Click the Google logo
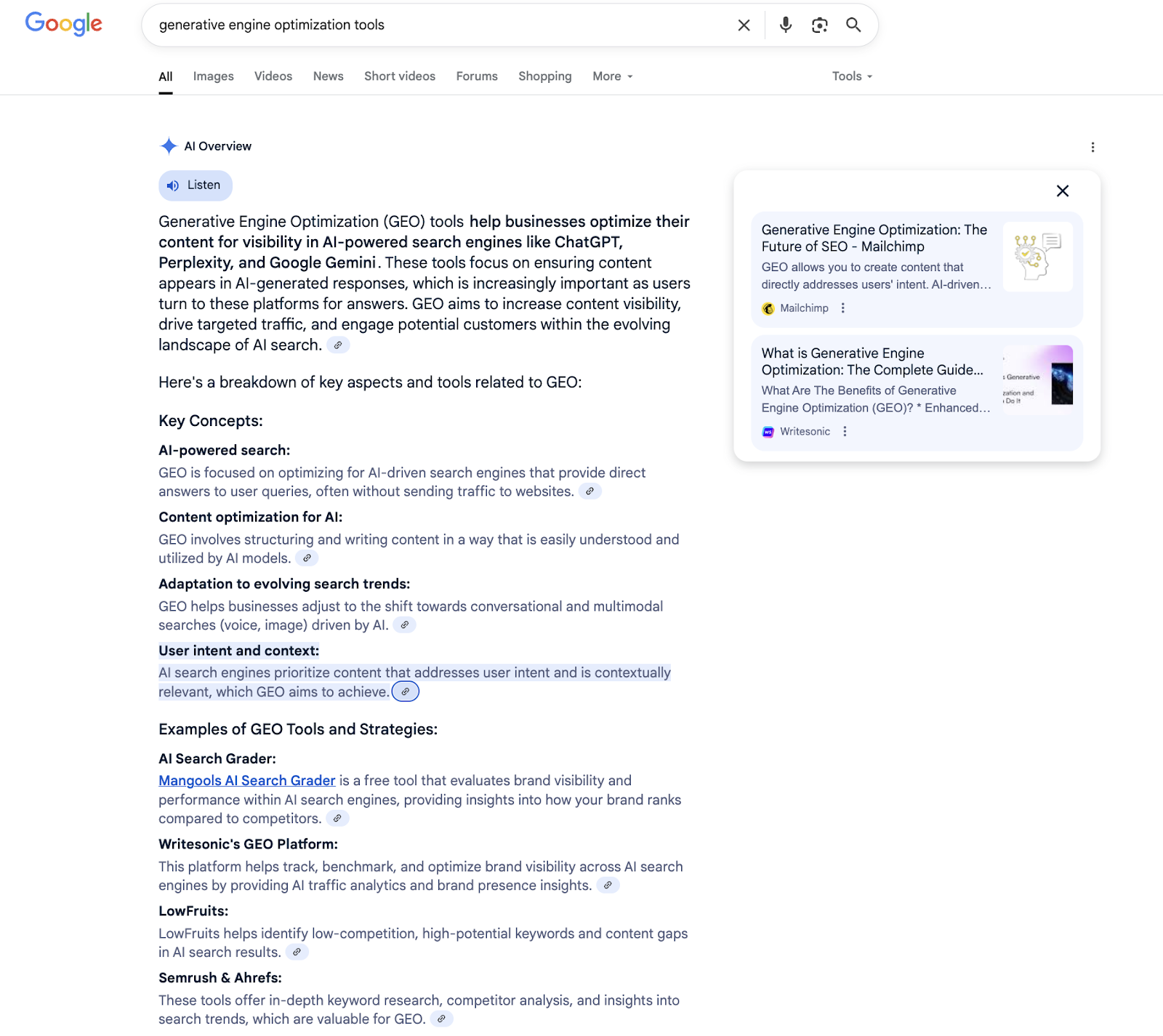Screen dimensions: 1163x1036 (x=64, y=24)
